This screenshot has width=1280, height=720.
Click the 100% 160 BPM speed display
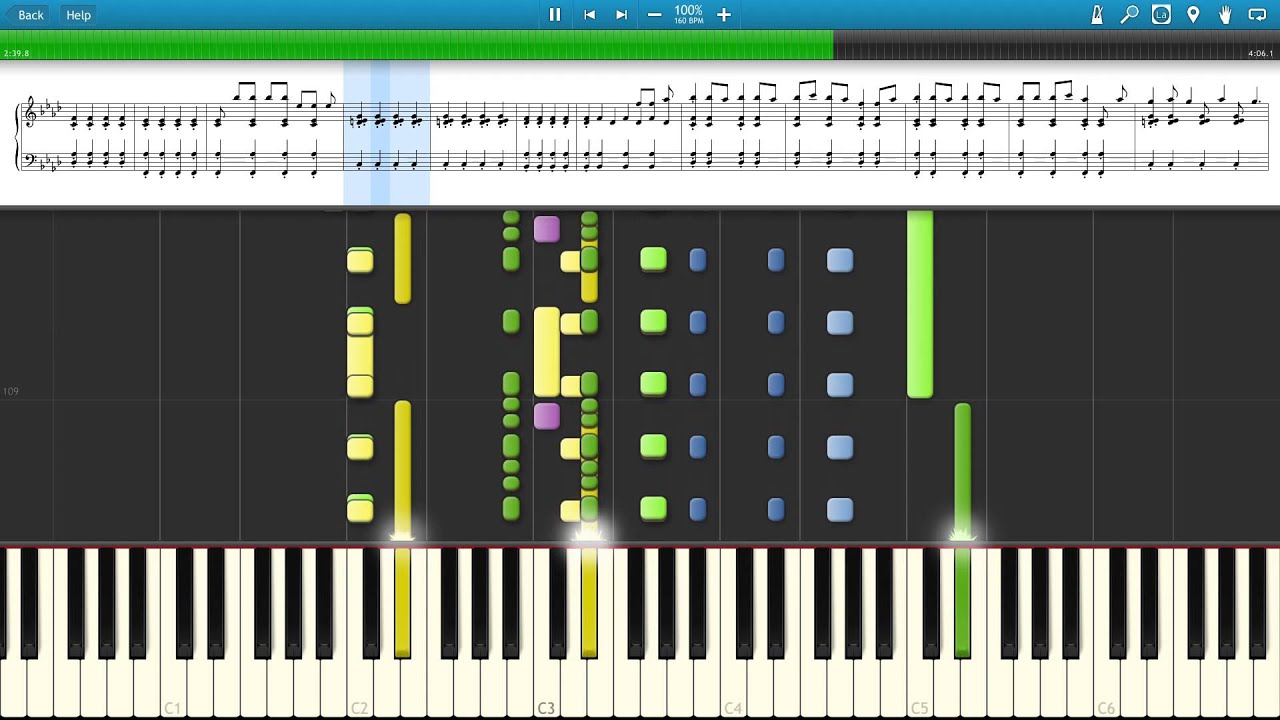tap(688, 15)
